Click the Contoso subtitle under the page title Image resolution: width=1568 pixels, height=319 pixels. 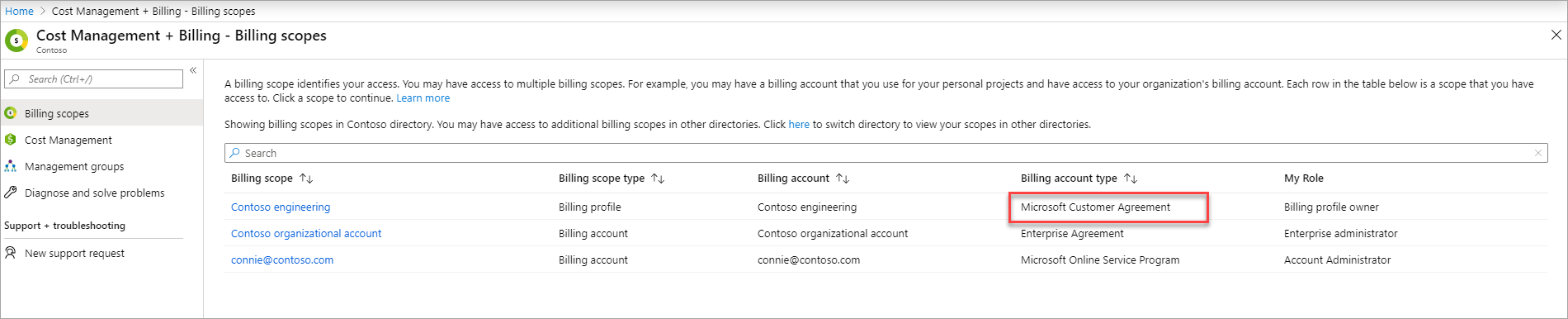pyautogui.click(x=51, y=50)
